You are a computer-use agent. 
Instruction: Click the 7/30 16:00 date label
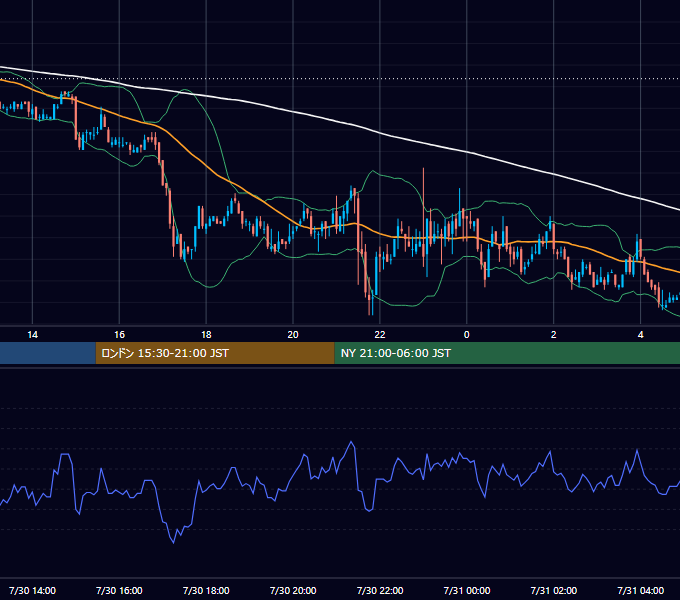tap(119, 590)
